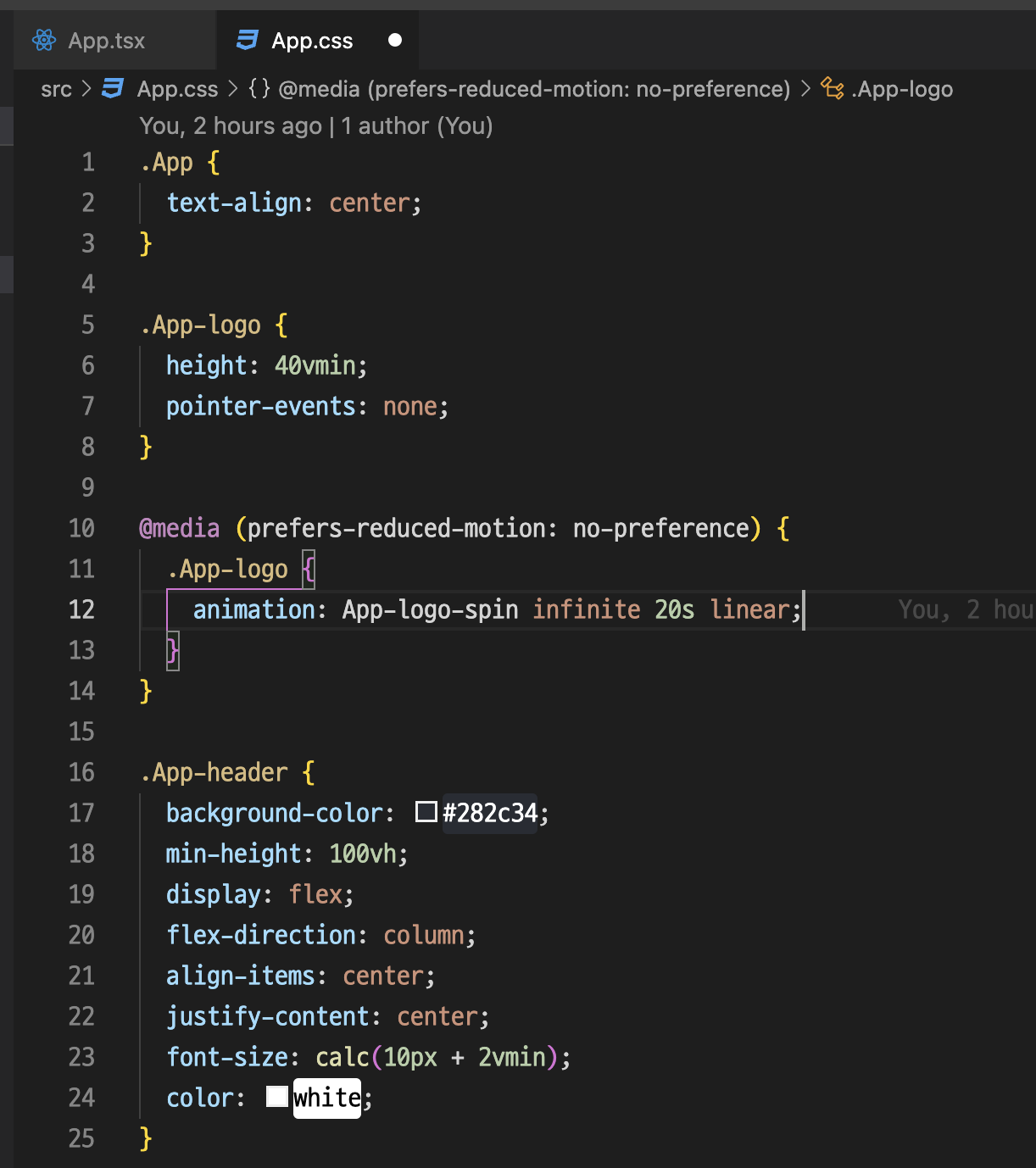Screen dimensions: 1036x1168
Task: Click the flex-direction property
Action: pos(261,935)
